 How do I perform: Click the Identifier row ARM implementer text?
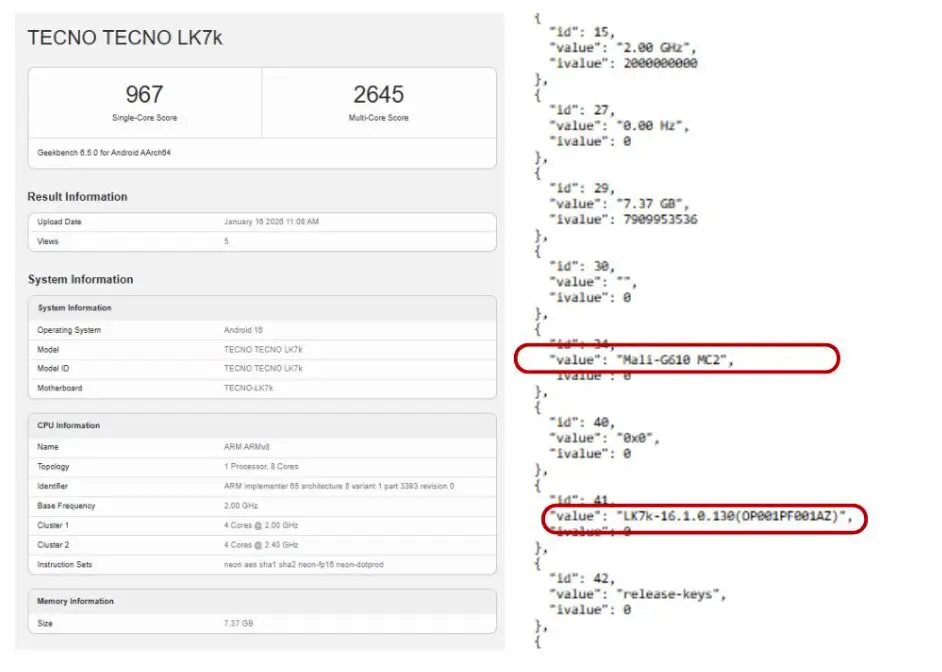(339, 486)
